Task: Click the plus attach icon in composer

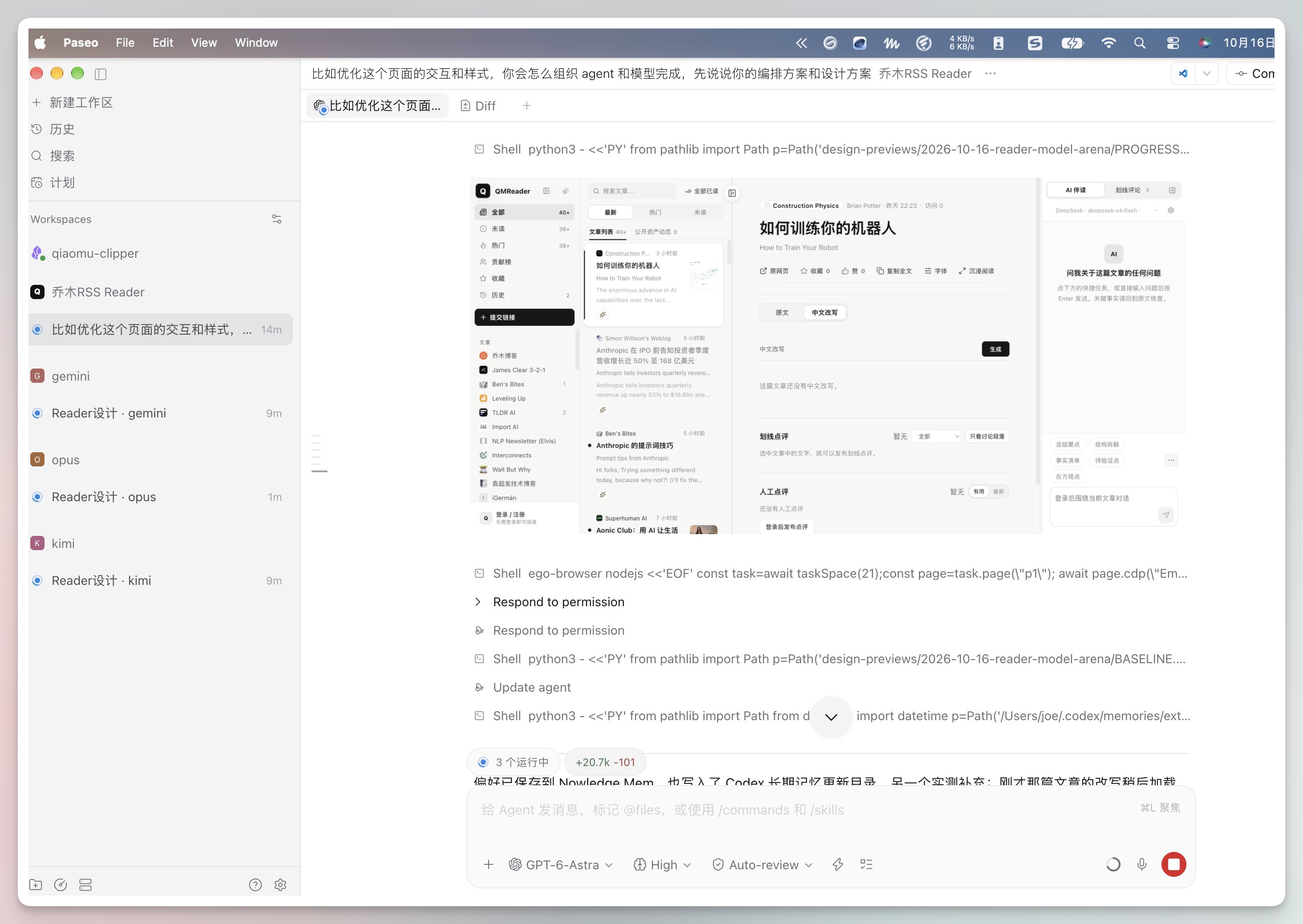Action: (489, 865)
